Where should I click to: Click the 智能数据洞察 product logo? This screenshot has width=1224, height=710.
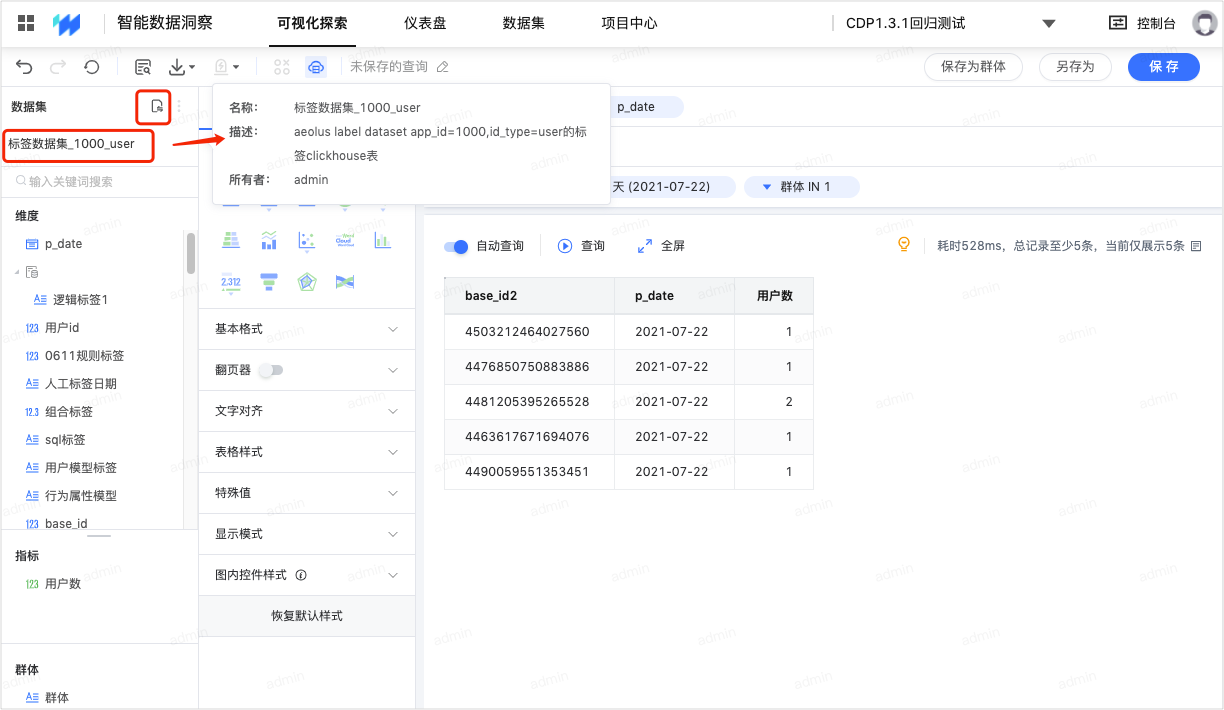click(x=67, y=23)
